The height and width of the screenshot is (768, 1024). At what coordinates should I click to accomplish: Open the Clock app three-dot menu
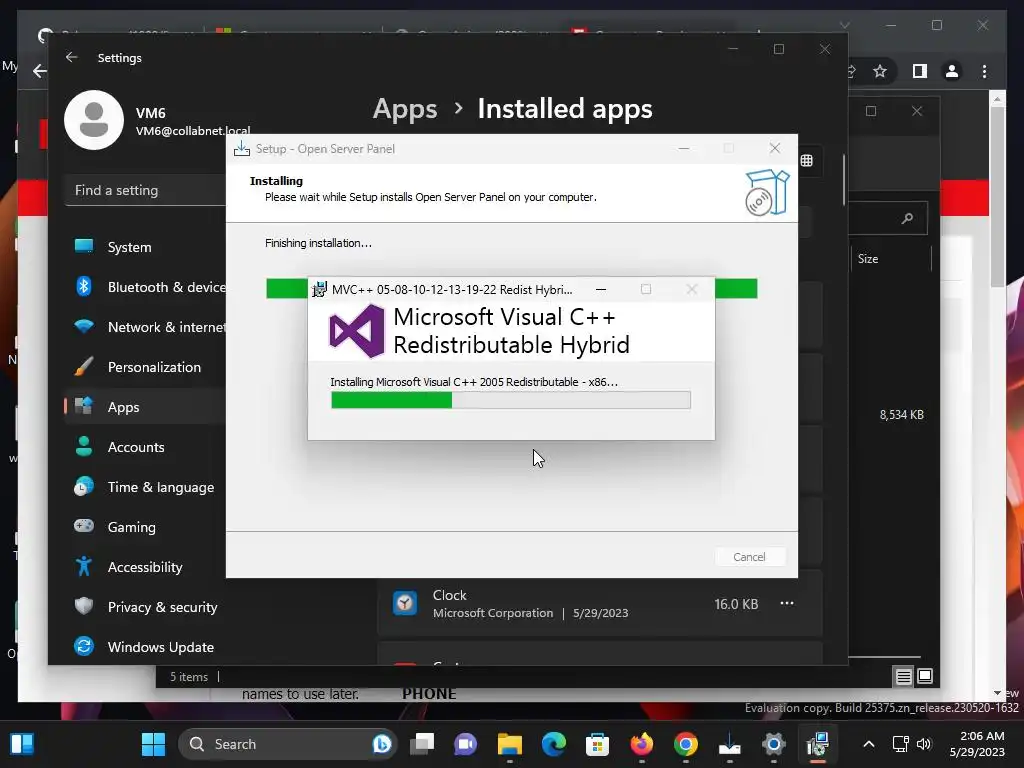coord(787,603)
